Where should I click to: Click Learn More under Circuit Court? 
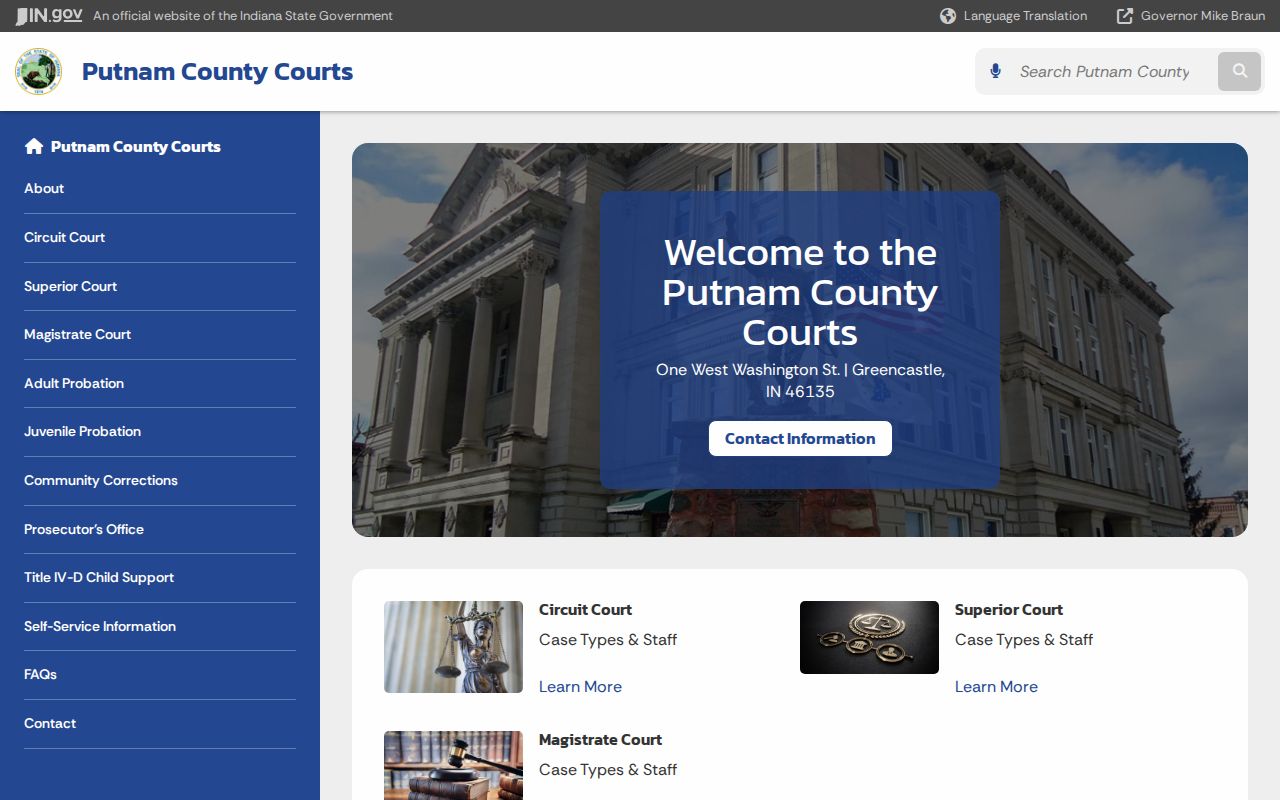pyautogui.click(x=580, y=686)
